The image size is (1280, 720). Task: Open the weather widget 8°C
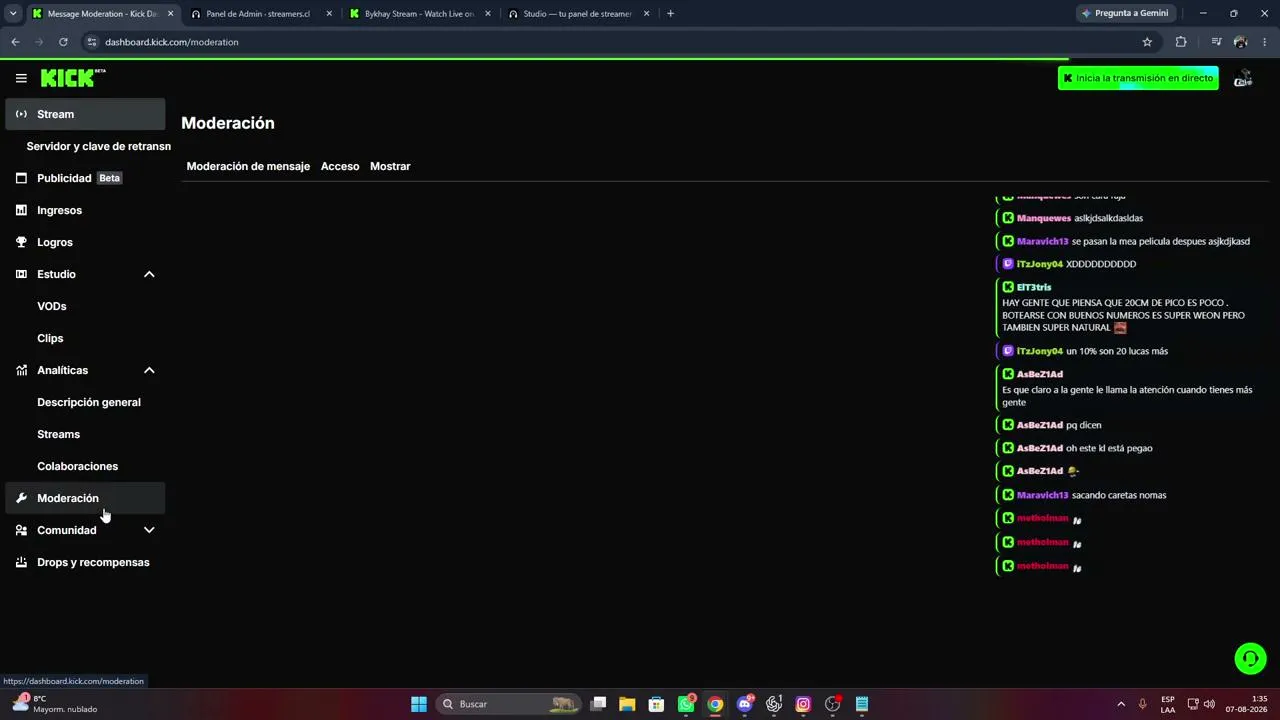[x=55, y=704]
